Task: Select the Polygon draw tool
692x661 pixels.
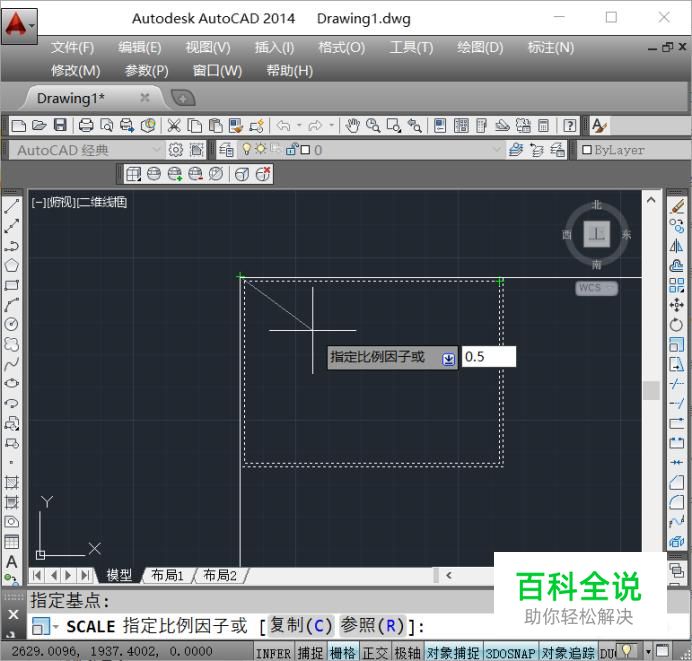Action: pyautogui.click(x=11, y=266)
